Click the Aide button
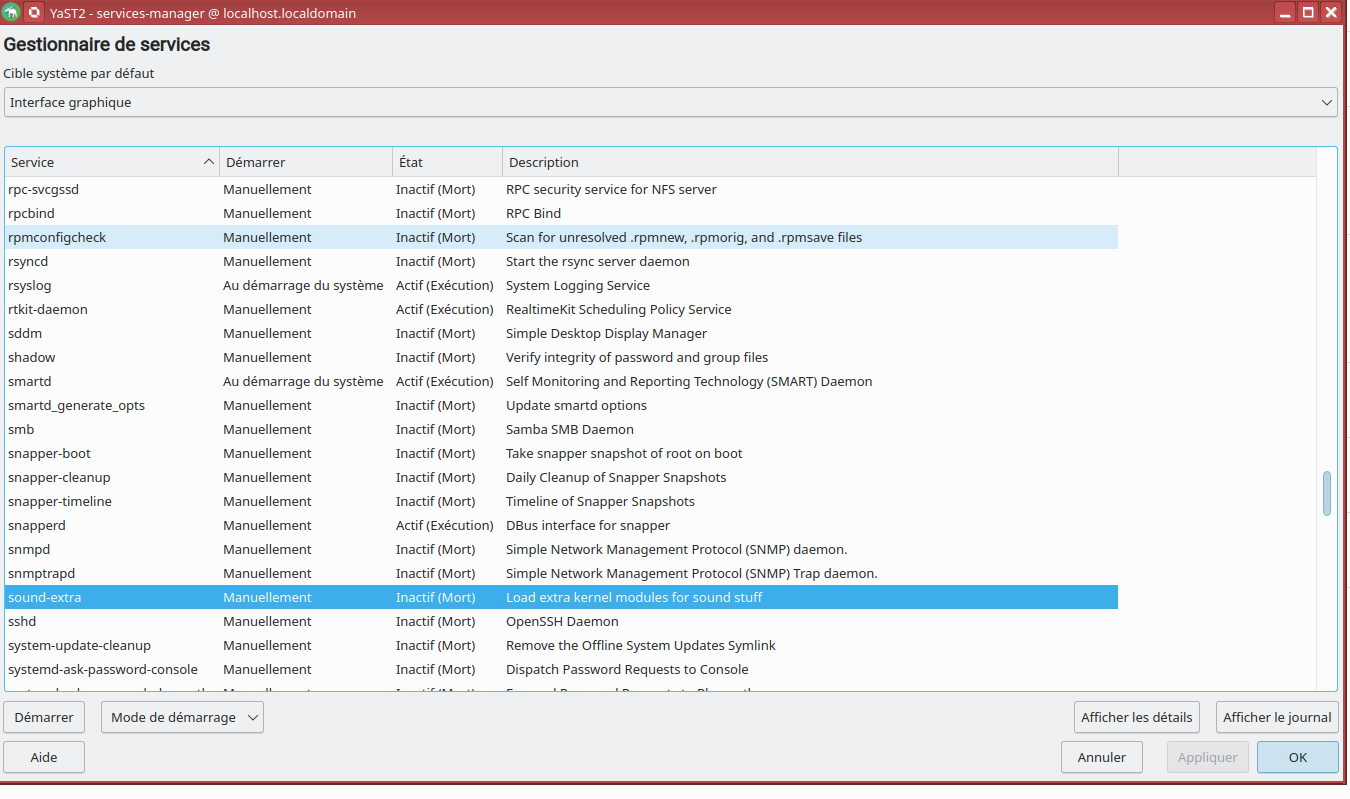 click(x=44, y=757)
